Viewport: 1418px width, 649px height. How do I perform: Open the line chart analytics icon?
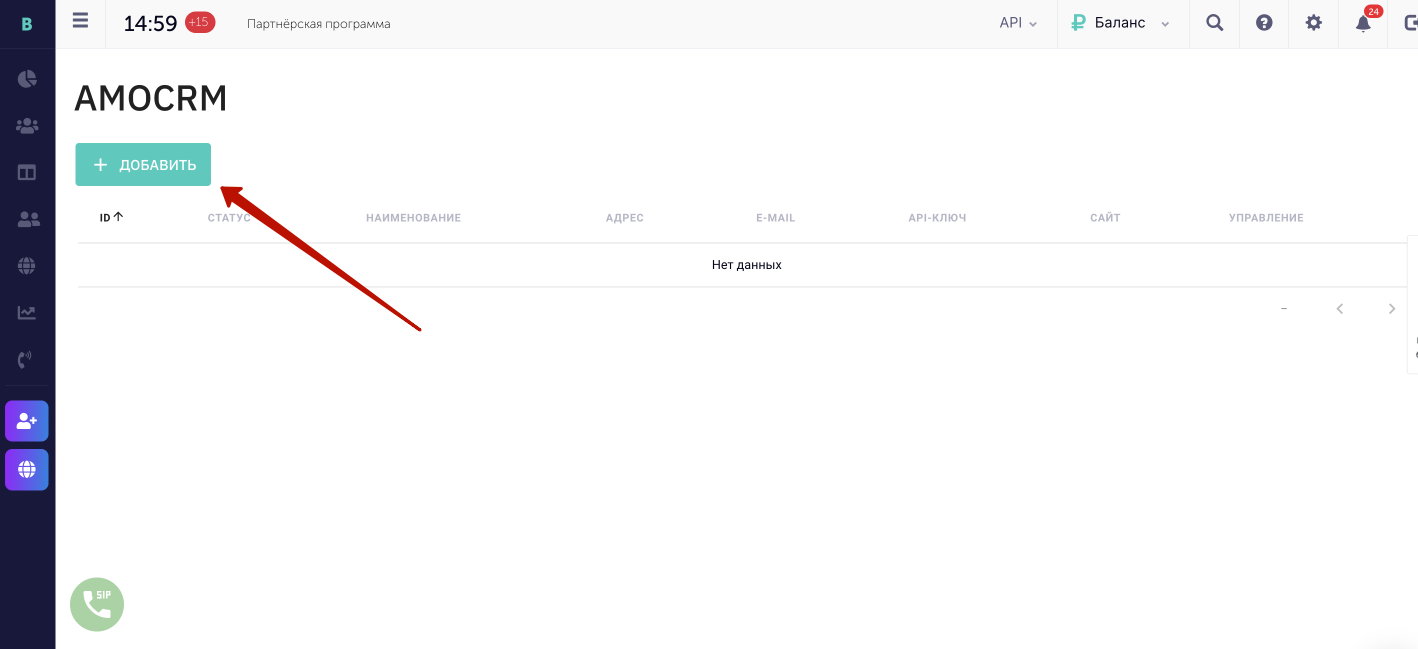point(27,312)
